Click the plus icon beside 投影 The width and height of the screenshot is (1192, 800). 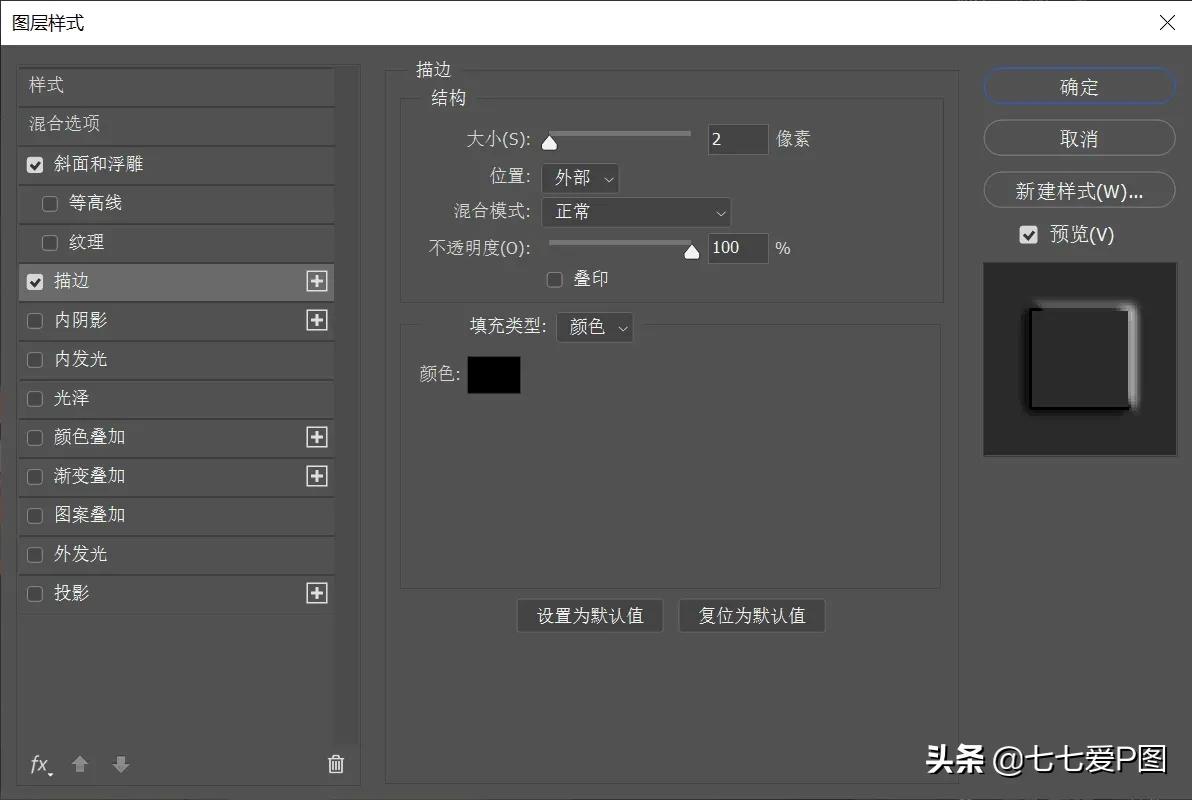(317, 593)
